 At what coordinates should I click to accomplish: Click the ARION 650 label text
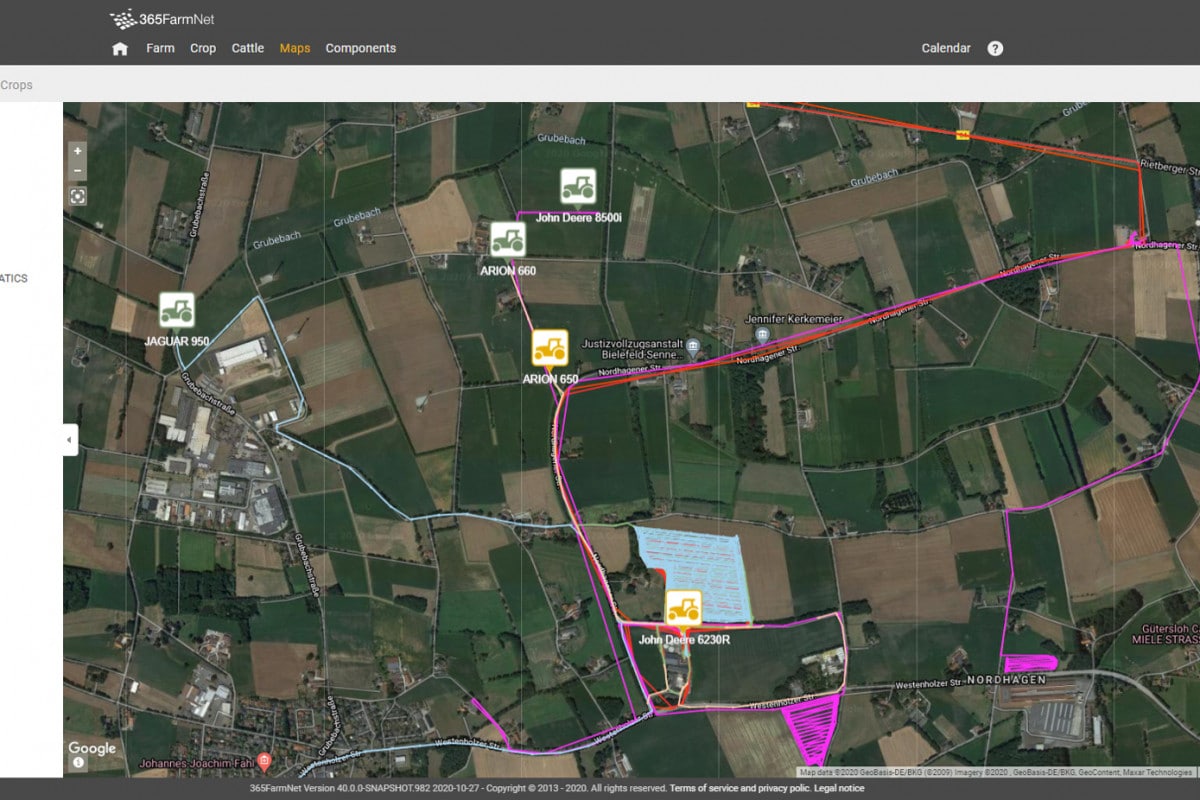pyautogui.click(x=550, y=380)
